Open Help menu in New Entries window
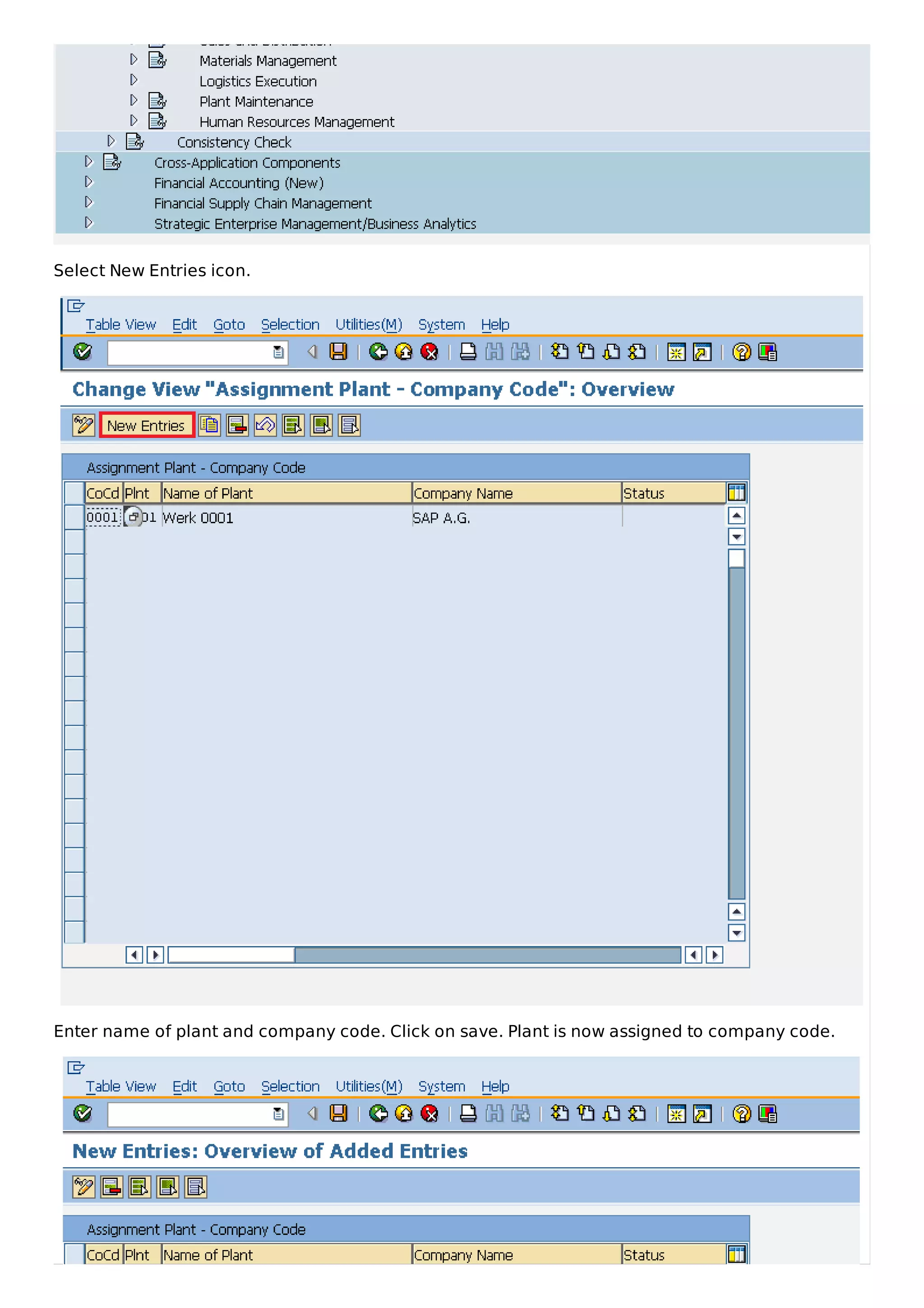 (x=495, y=1086)
